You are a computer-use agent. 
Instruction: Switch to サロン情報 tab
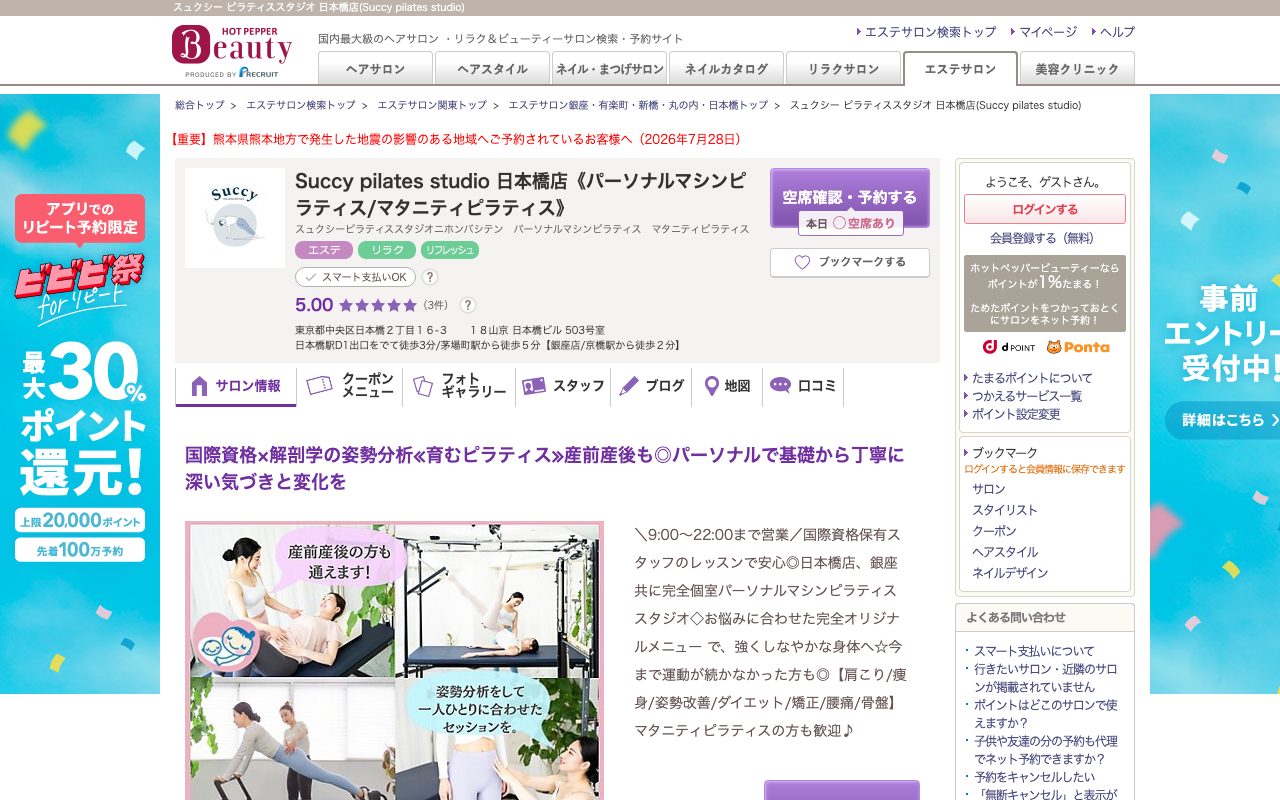pos(236,387)
